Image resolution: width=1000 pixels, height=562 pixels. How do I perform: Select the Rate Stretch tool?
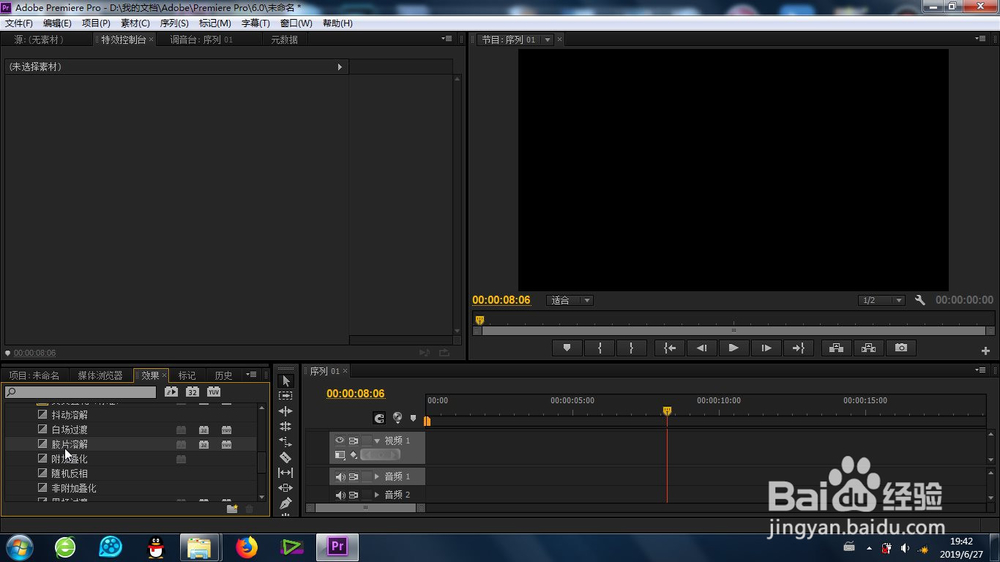[286, 441]
